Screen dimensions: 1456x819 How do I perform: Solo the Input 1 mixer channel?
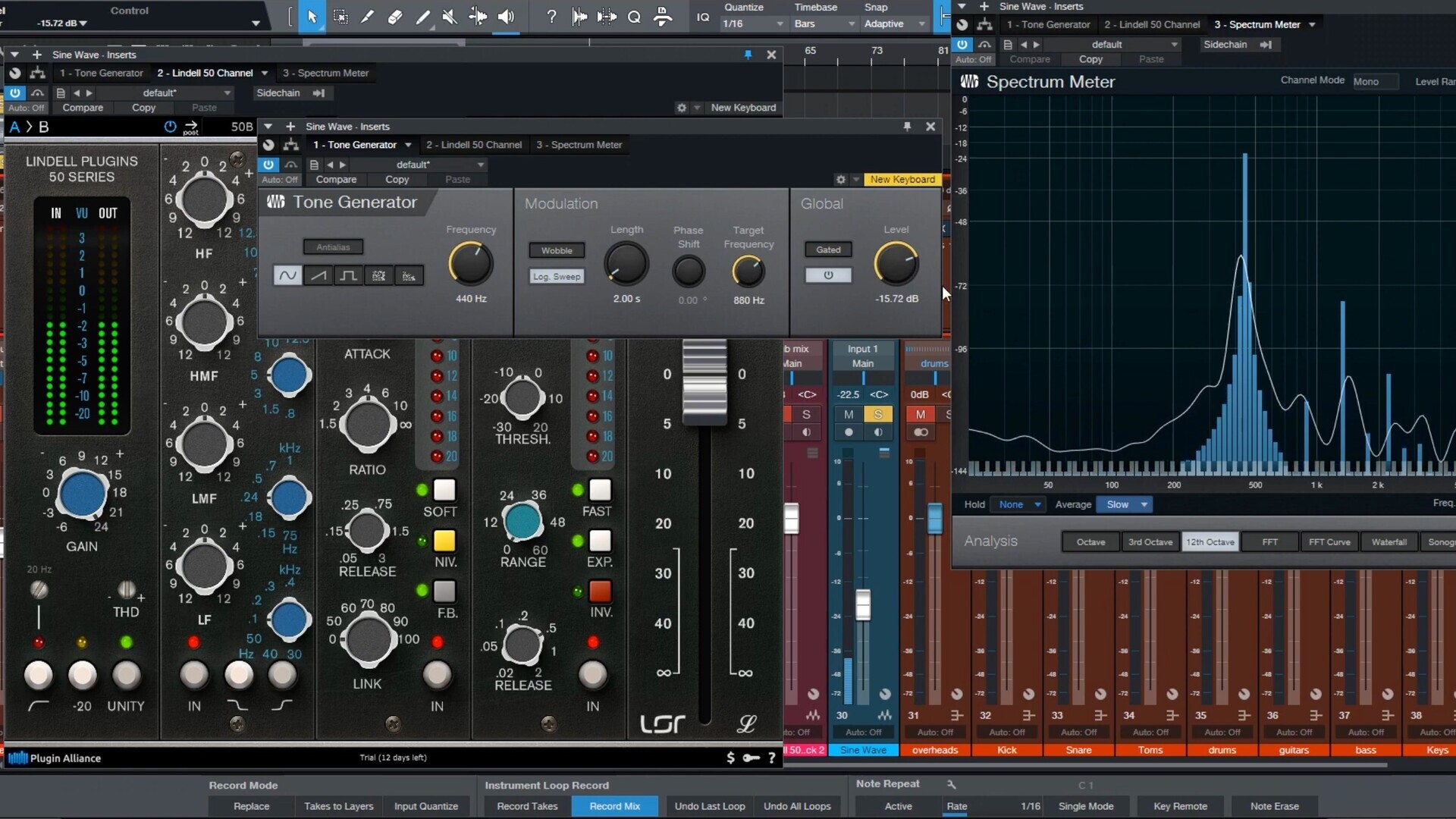(878, 415)
